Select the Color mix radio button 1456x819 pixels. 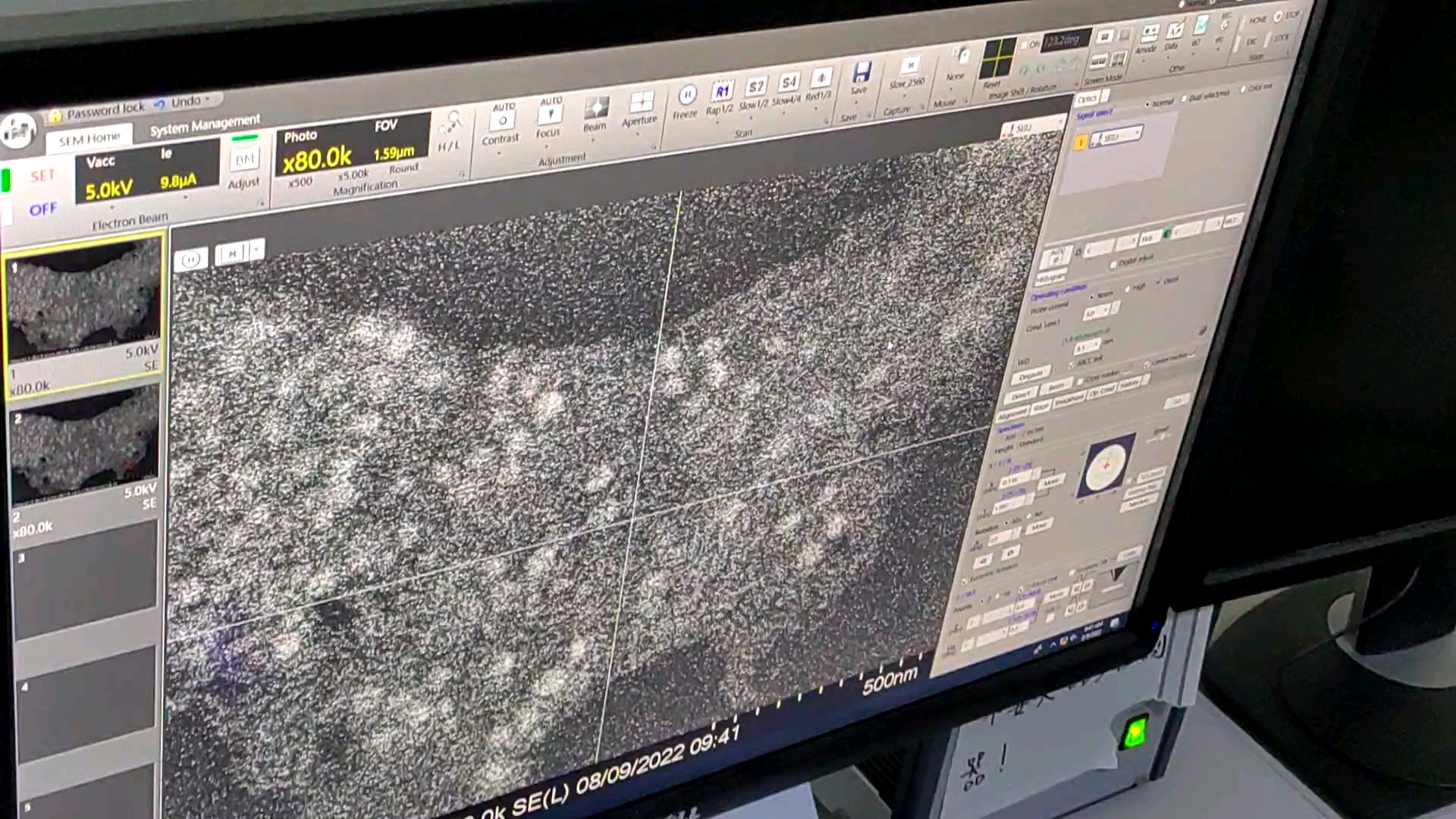(x=1243, y=89)
